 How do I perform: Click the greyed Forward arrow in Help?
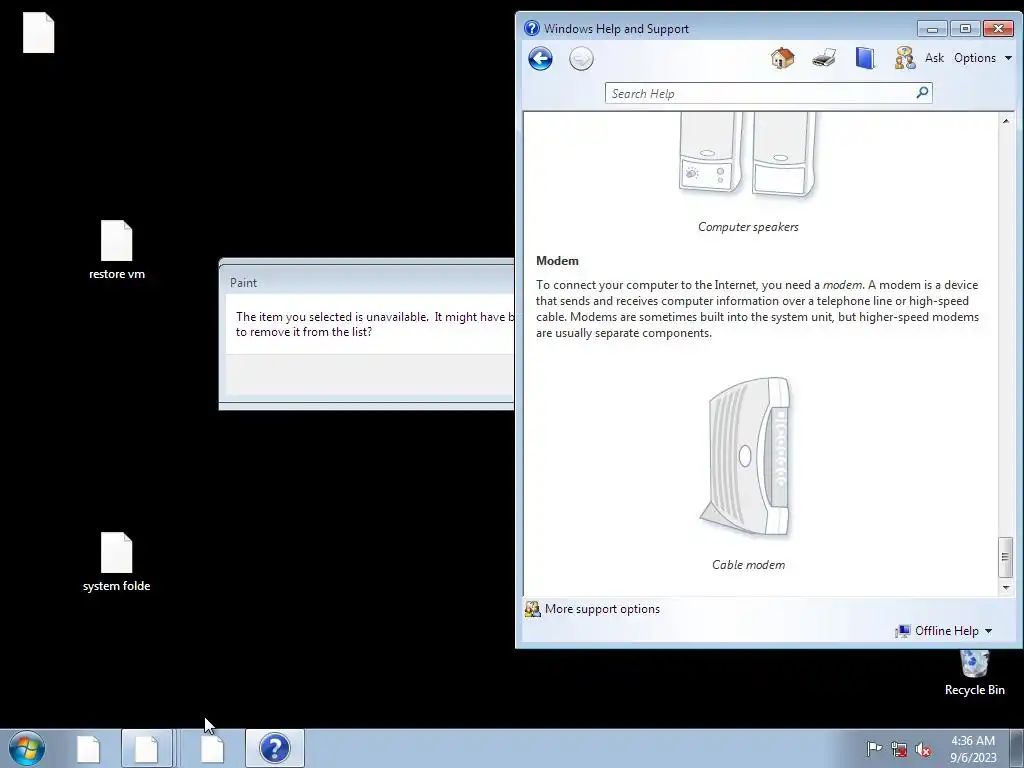pyautogui.click(x=581, y=59)
